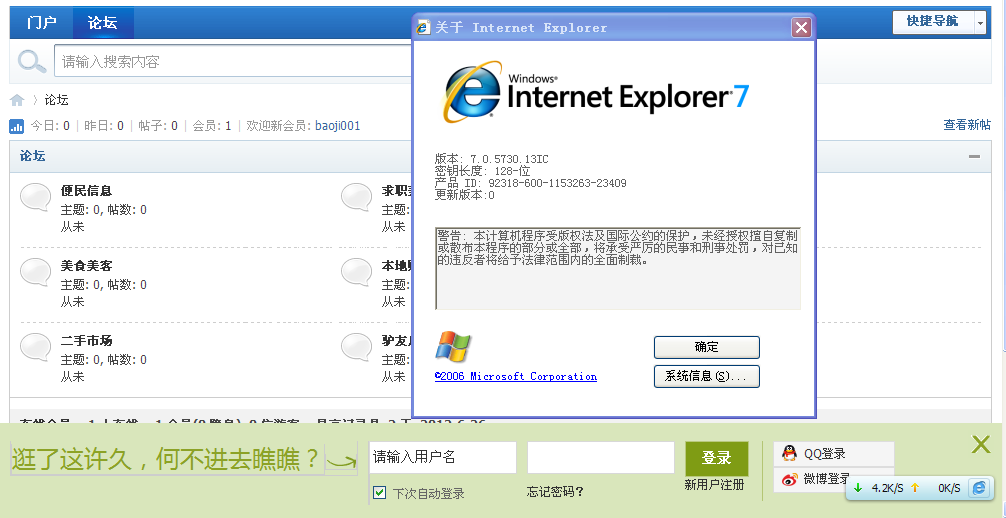The width and height of the screenshot is (1006, 518).
Task: Click bubble icon beside 求职 forum
Action: (x=356, y=197)
